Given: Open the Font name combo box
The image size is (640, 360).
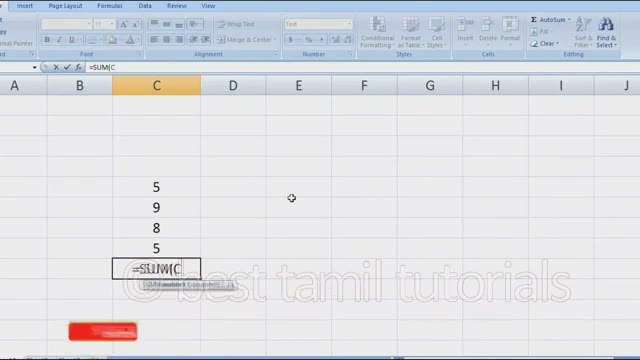Looking at the screenshot, I should click(x=67, y=24).
